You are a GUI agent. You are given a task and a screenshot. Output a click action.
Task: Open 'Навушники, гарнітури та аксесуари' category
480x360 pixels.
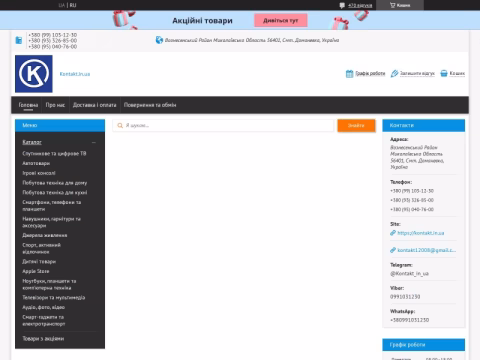[x=52, y=222]
